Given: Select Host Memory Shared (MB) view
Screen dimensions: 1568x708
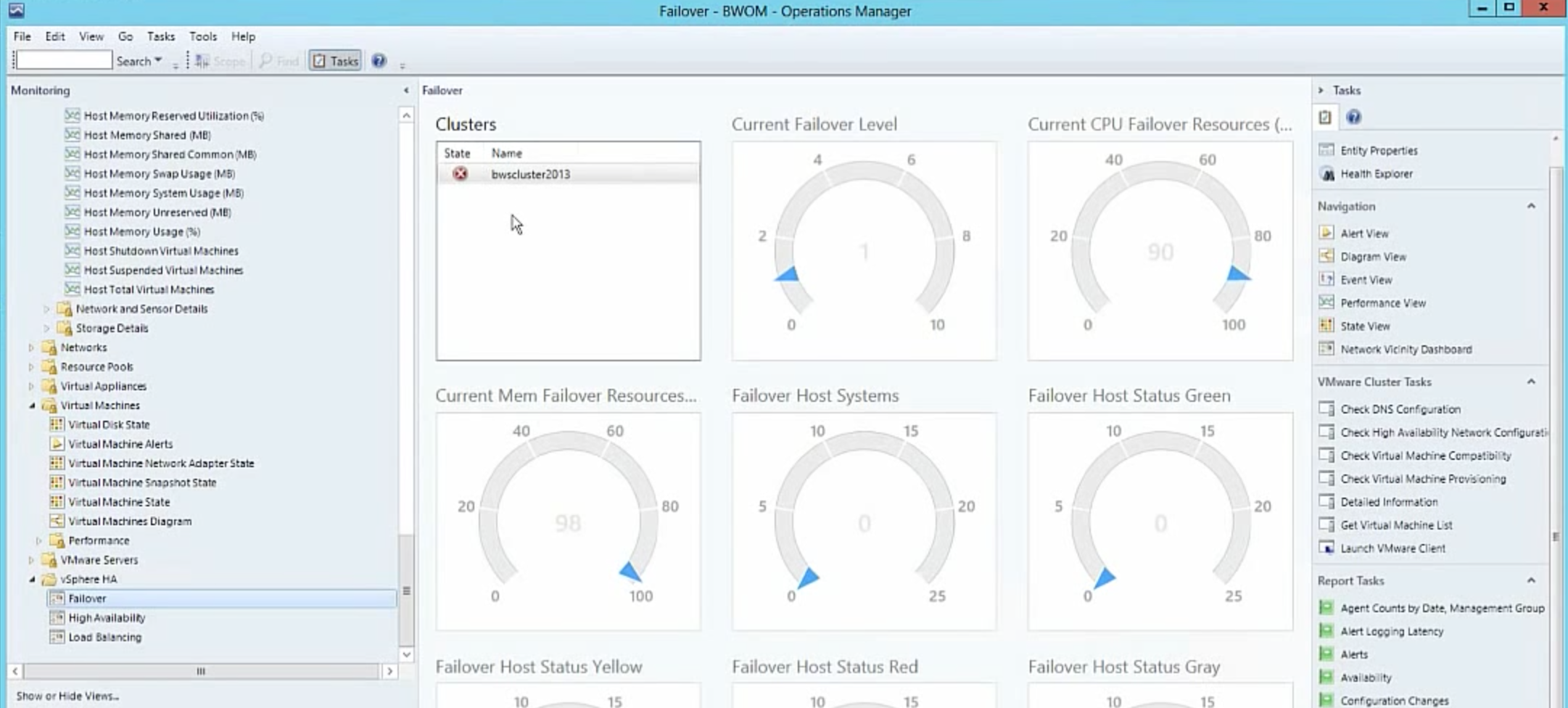Looking at the screenshot, I should (147, 135).
